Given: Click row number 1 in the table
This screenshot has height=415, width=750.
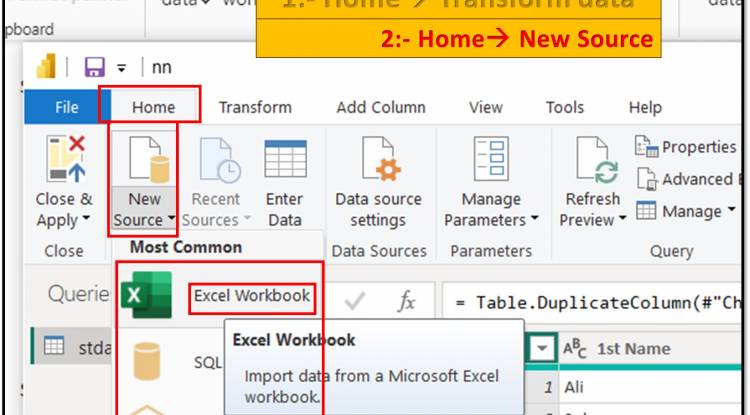Looking at the screenshot, I should pos(548,387).
